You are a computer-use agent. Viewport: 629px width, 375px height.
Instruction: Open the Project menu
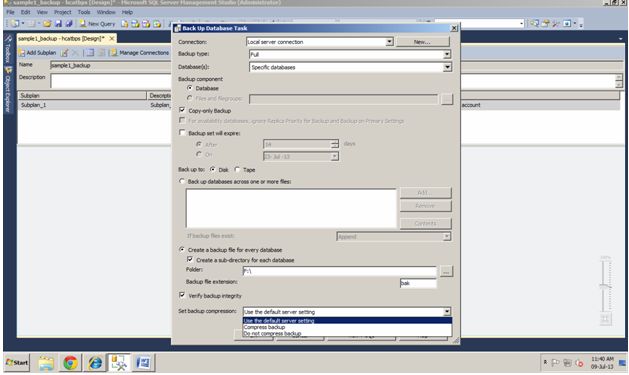pos(63,12)
